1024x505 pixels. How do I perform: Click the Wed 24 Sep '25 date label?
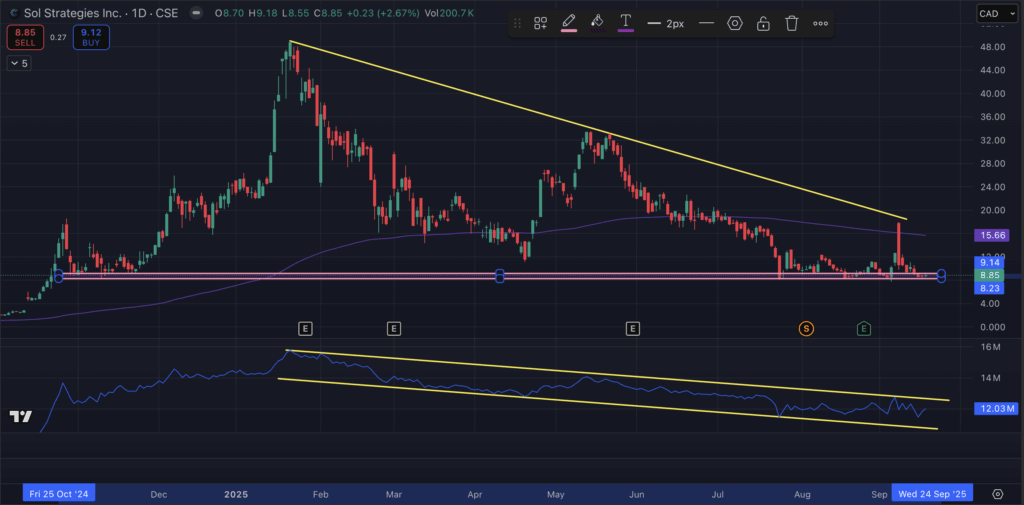coord(933,493)
